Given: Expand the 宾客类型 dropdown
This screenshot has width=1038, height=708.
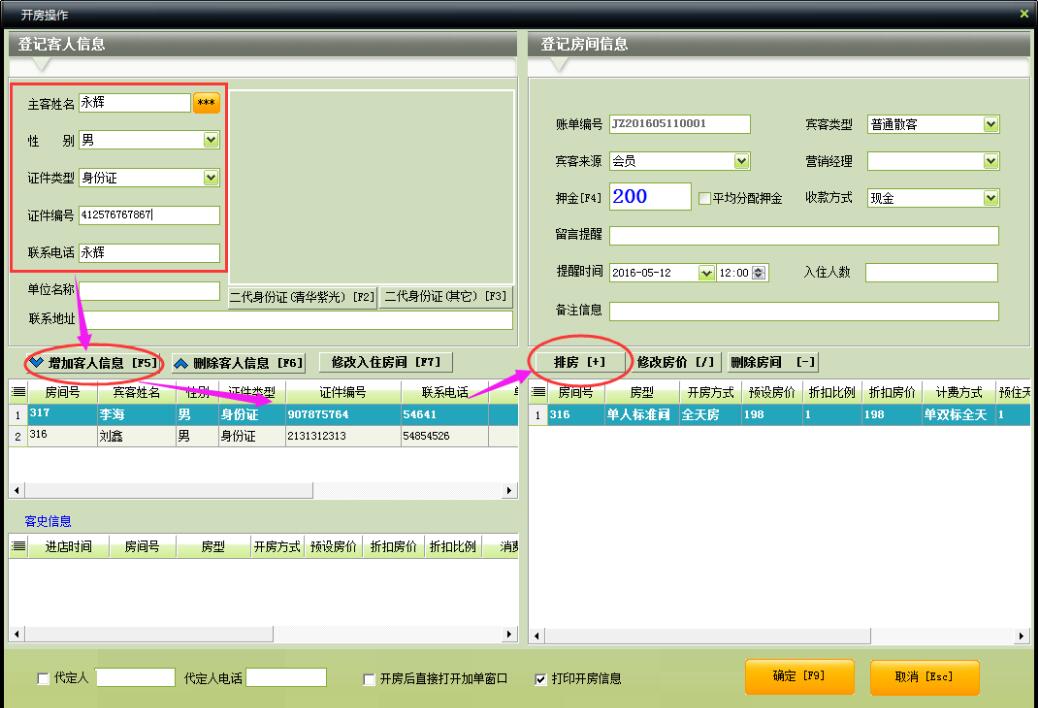Looking at the screenshot, I should [990, 124].
